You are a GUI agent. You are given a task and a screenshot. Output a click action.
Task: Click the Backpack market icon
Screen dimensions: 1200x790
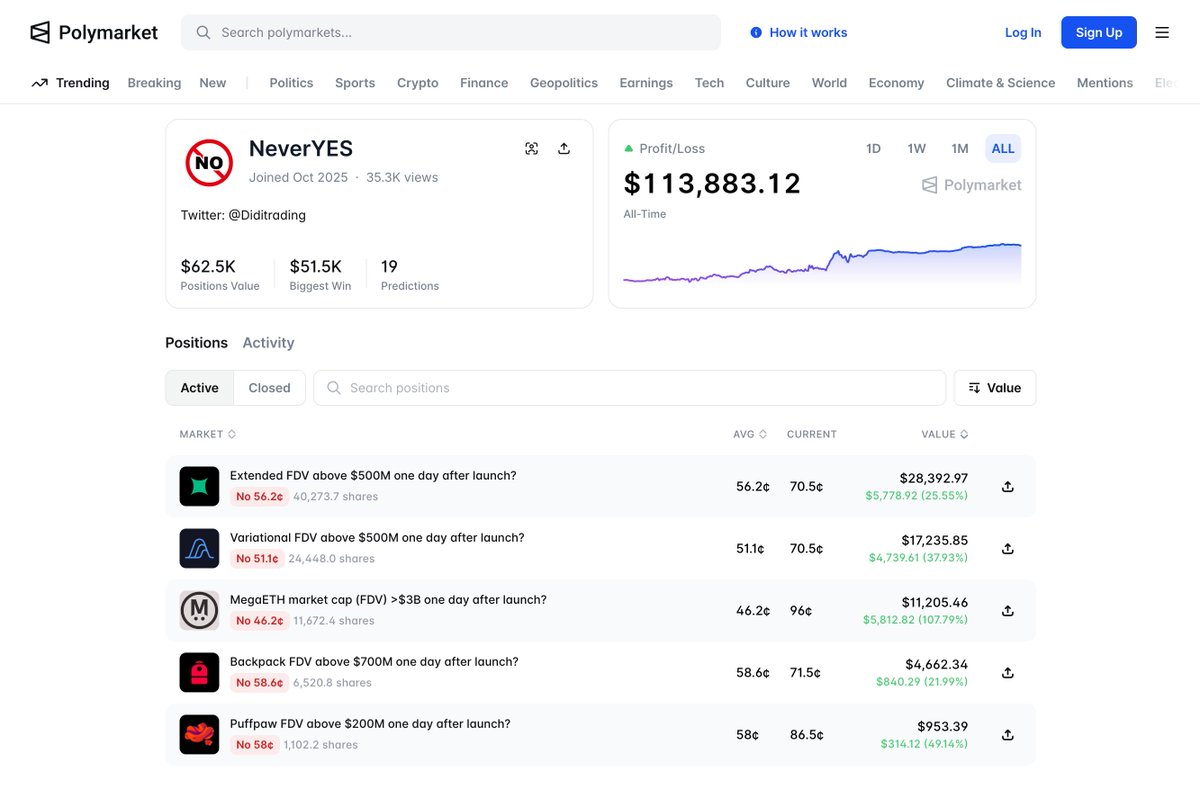(199, 672)
